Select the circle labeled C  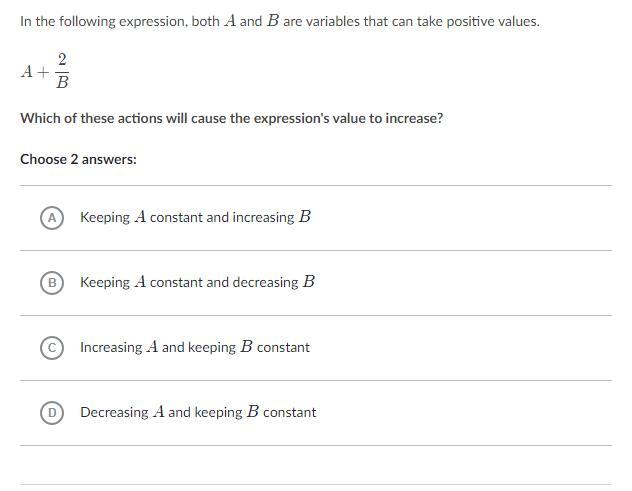[x=52, y=347]
